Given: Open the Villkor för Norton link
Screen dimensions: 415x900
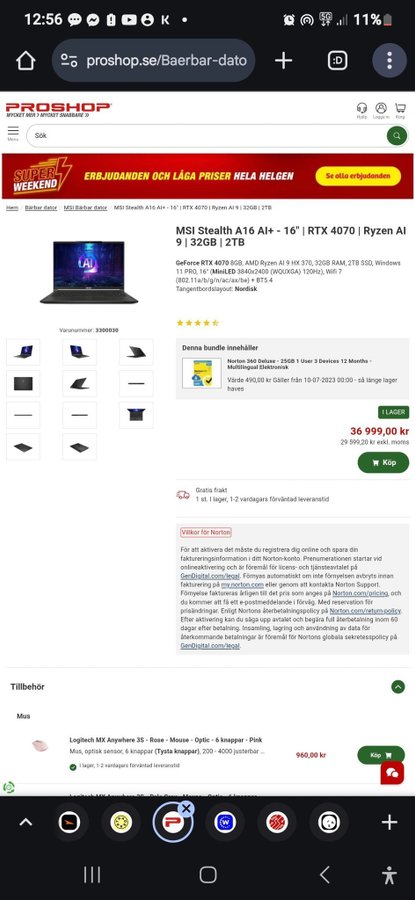Looking at the screenshot, I should (205, 532).
